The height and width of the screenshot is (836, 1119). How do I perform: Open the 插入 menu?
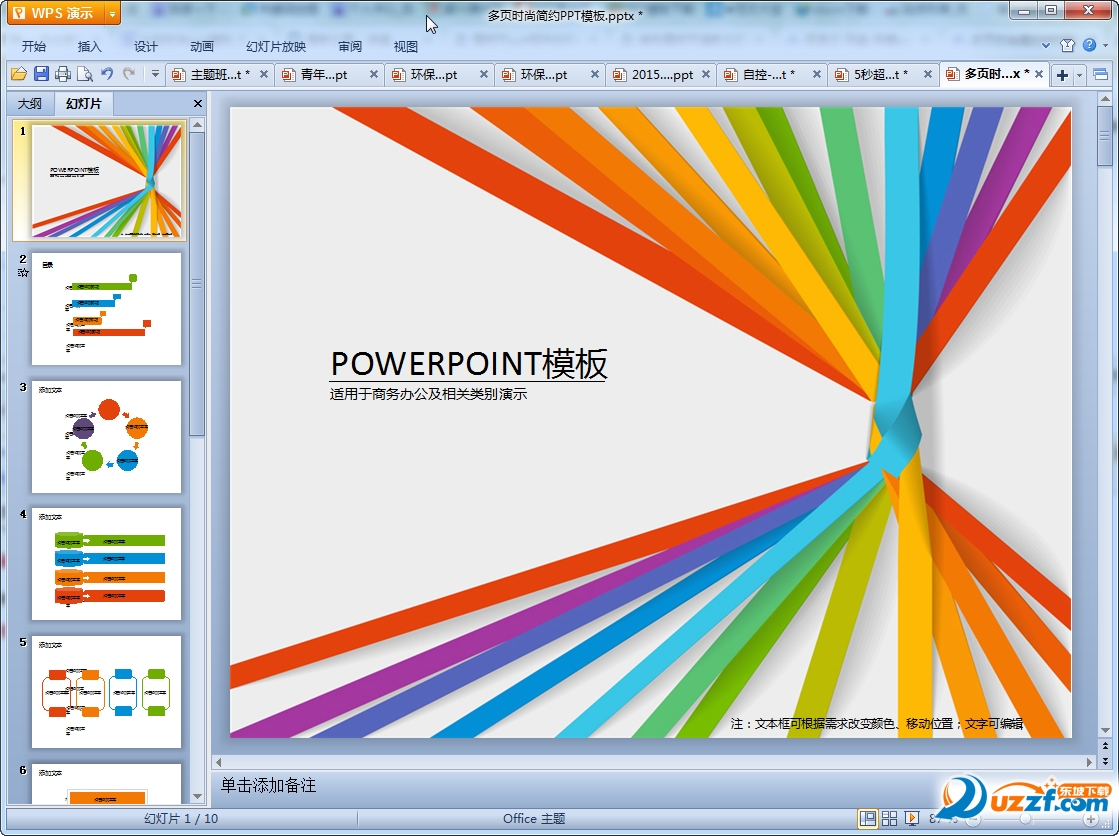point(90,46)
